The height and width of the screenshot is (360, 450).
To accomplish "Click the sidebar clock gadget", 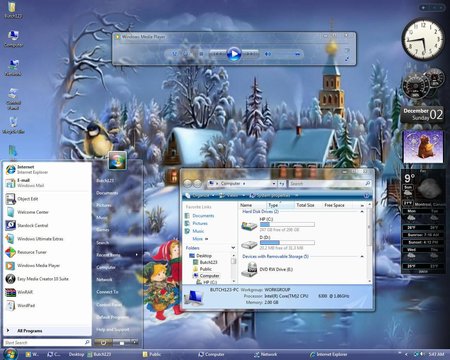I will pos(423,38).
